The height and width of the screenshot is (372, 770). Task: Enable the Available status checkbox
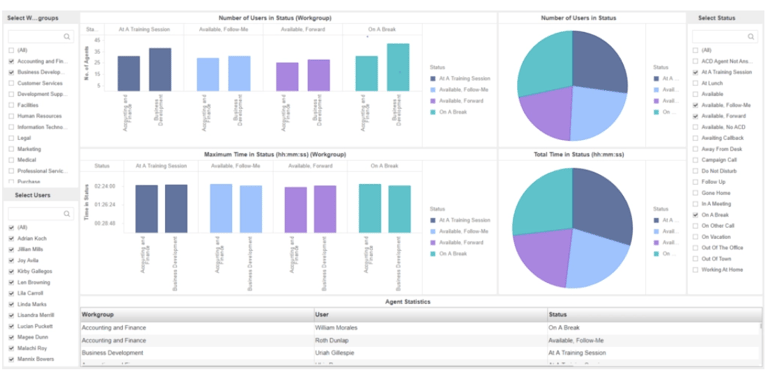point(695,94)
